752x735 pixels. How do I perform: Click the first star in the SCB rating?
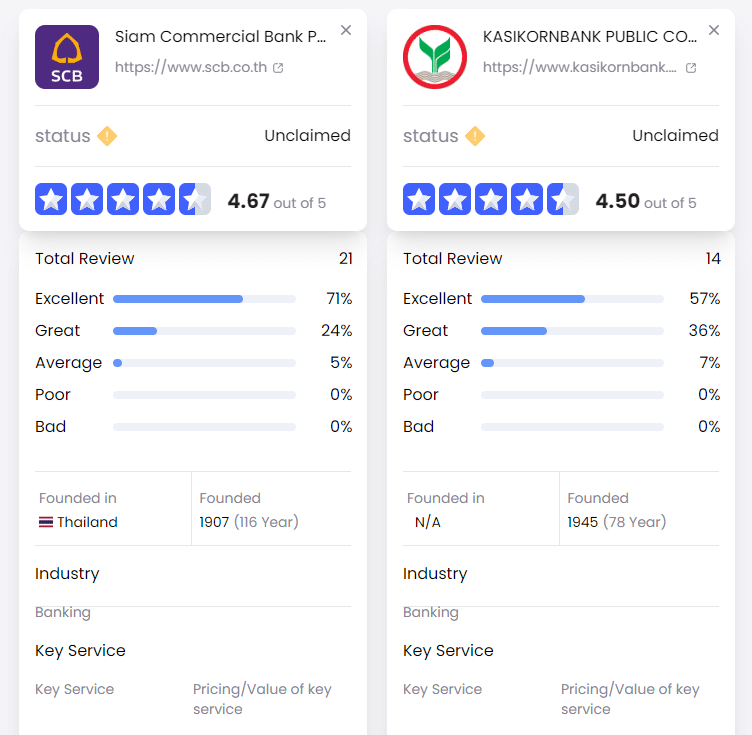coord(51,199)
